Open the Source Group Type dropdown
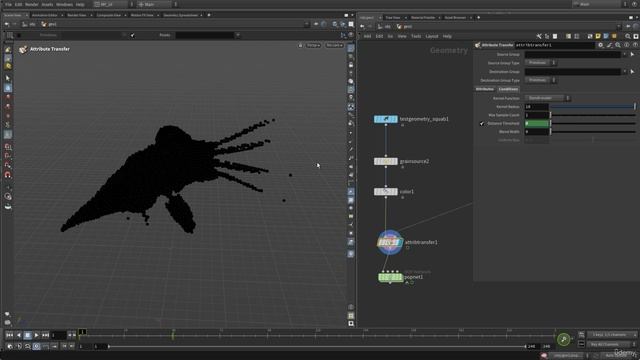The width and height of the screenshot is (640, 360). pyautogui.click(x=540, y=63)
